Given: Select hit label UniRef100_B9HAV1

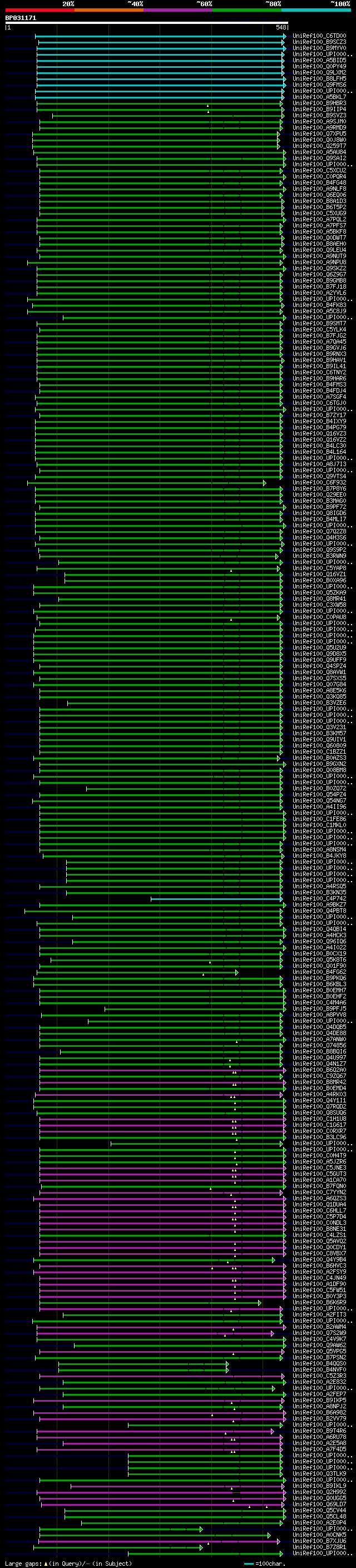Looking at the screenshot, I should click(319, 360).
